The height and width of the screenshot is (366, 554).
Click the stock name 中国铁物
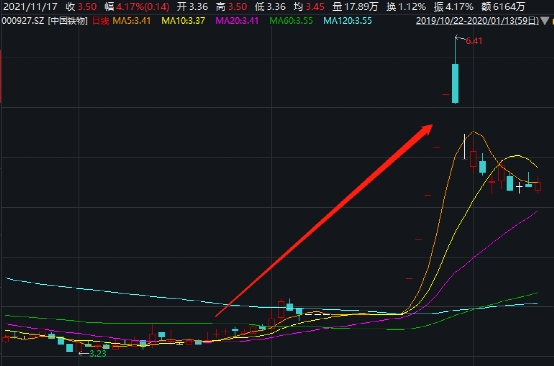click(67, 21)
